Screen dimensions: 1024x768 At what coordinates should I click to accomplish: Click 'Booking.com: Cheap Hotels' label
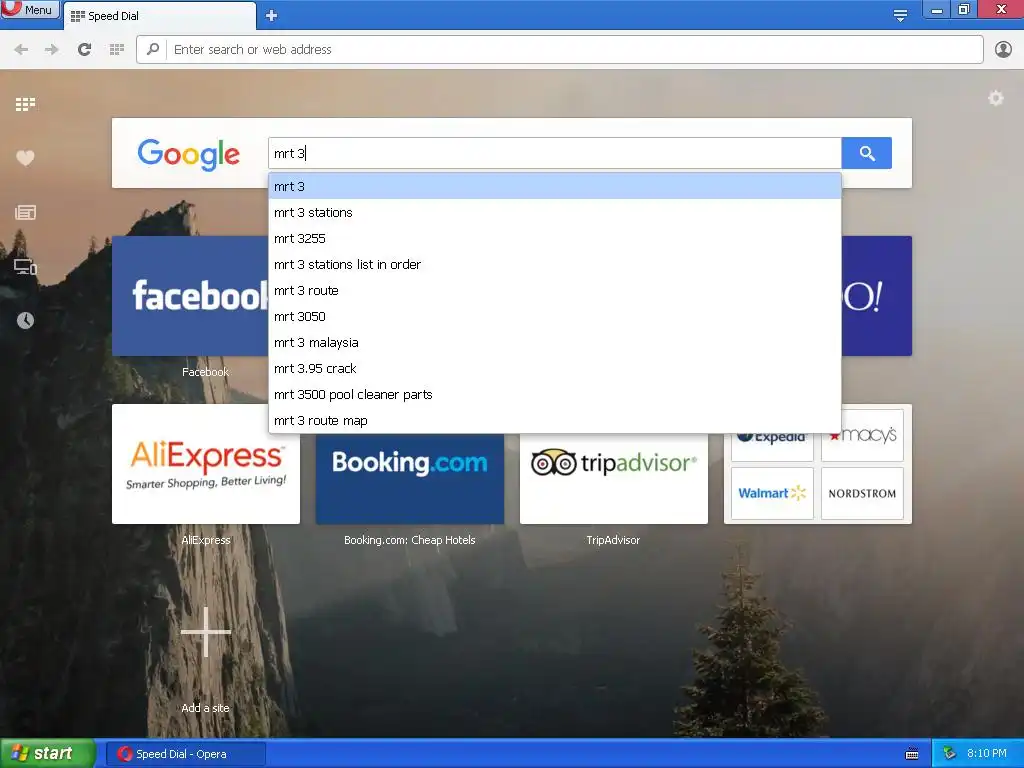coord(409,540)
